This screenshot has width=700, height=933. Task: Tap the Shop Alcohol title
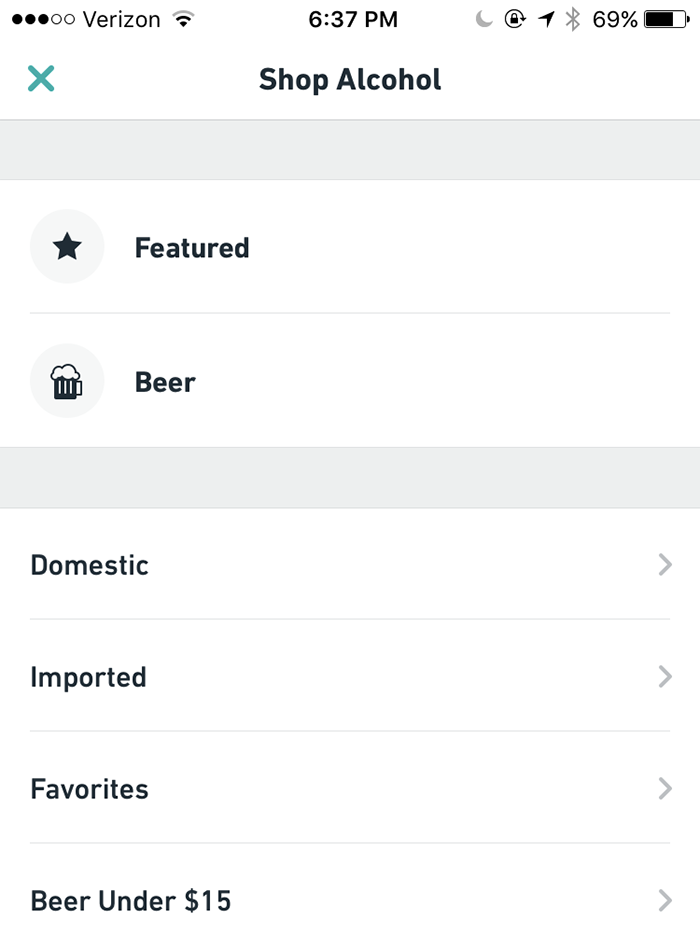[x=350, y=79]
